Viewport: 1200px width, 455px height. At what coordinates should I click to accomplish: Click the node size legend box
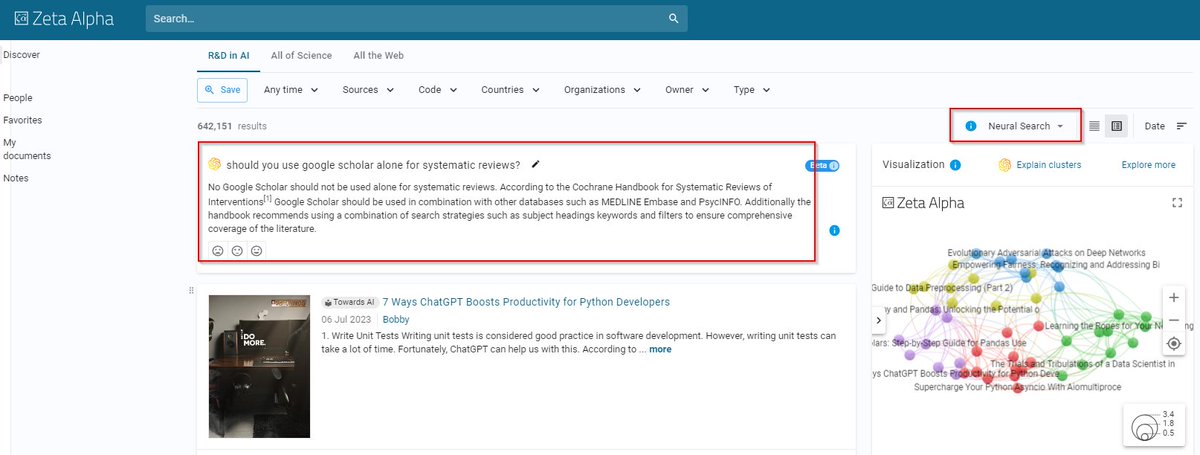[1154, 423]
